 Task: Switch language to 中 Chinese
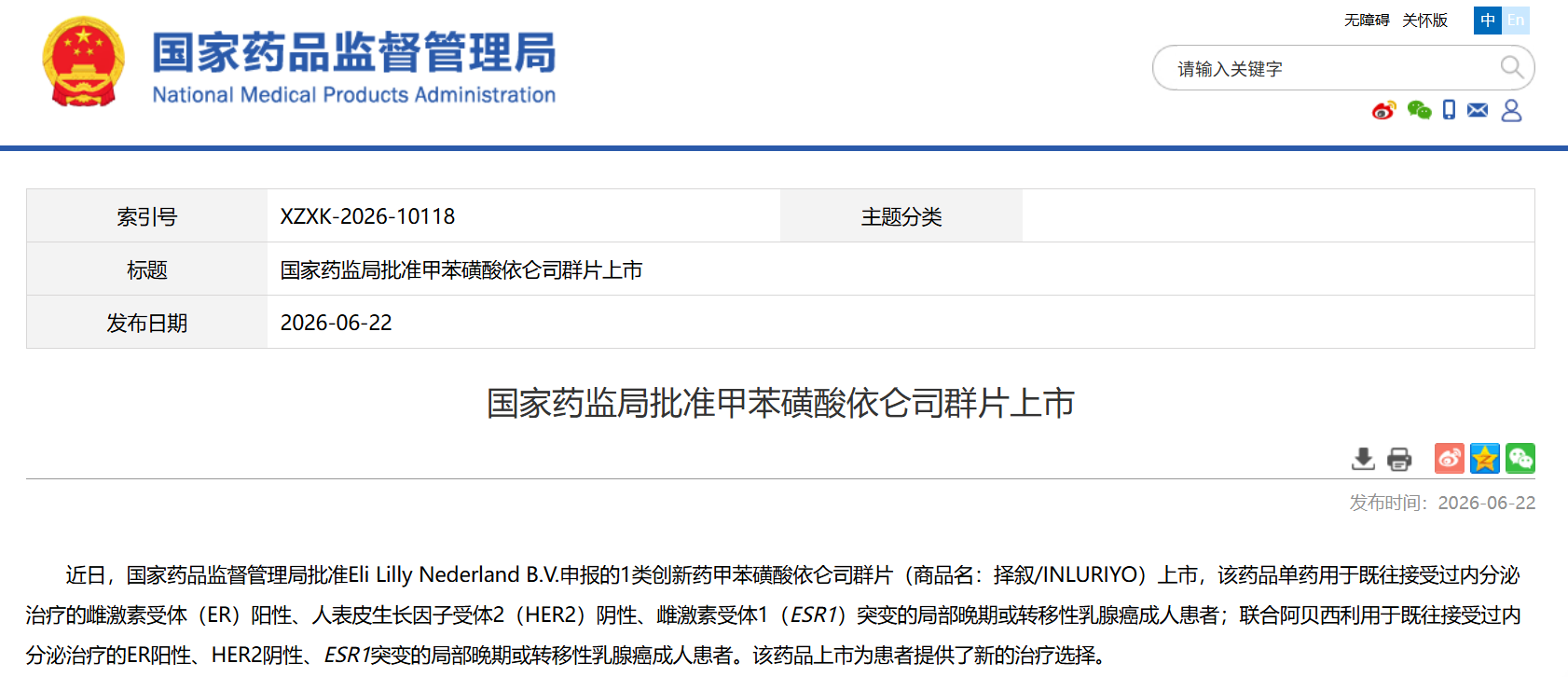pos(1488,20)
